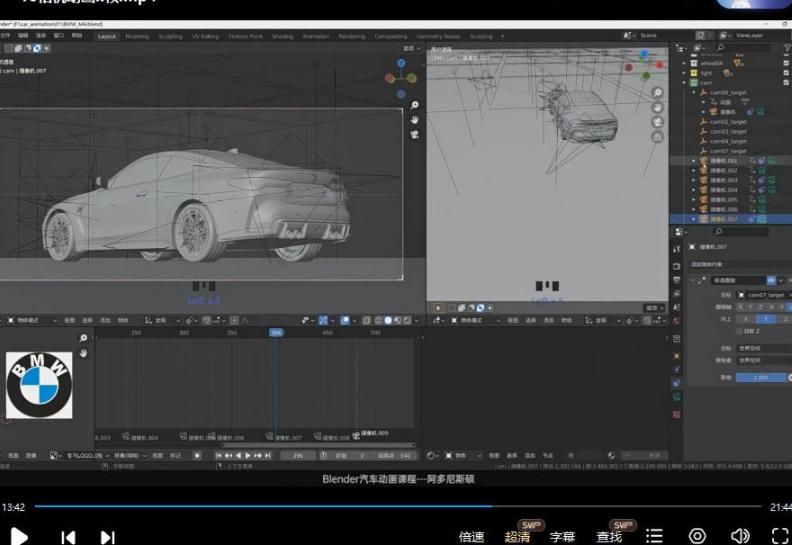792x545 pixels.
Task: Expand the 摄像机.001 tree item
Action: (x=694, y=160)
